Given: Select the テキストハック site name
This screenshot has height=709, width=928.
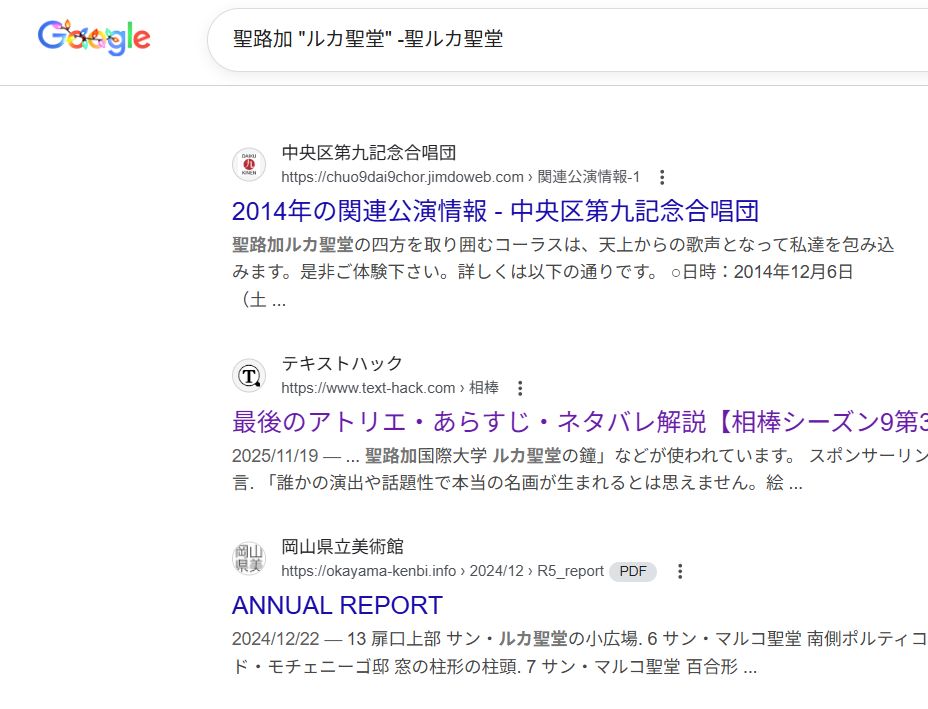Looking at the screenshot, I should 342,364.
